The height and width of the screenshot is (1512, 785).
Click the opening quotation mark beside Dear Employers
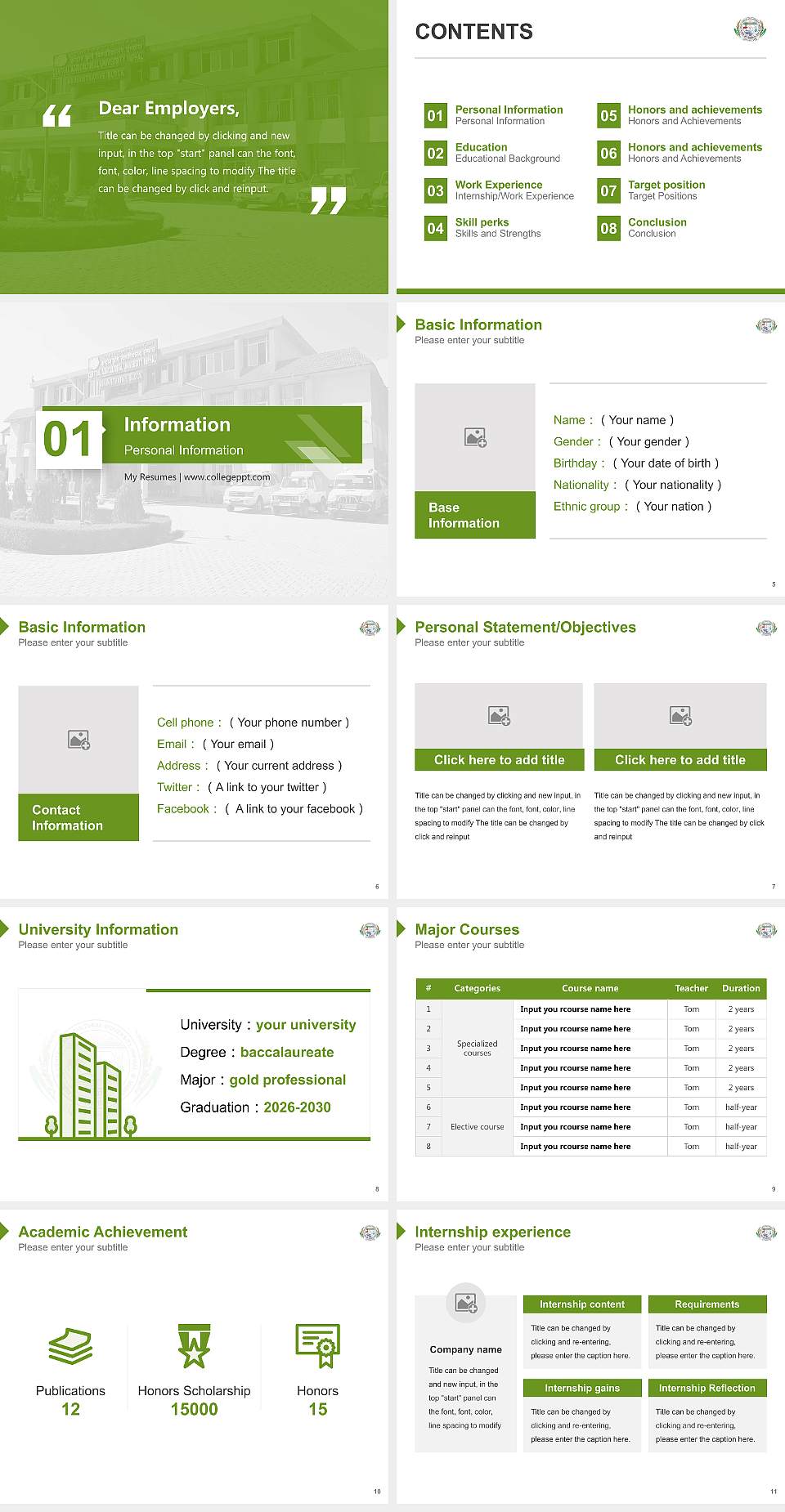[x=57, y=116]
